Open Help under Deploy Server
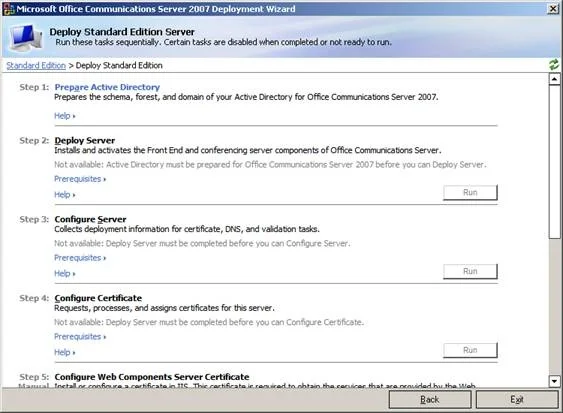This screenshot has width=563, height=413. pyautogui.click(x=65, y=195)
